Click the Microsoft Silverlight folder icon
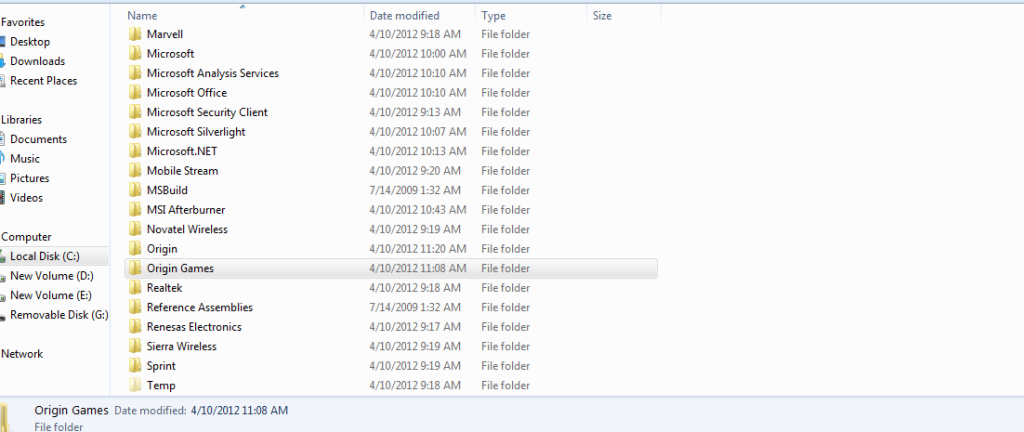This screenshot has height=432, width=1024. click(135, 132)
